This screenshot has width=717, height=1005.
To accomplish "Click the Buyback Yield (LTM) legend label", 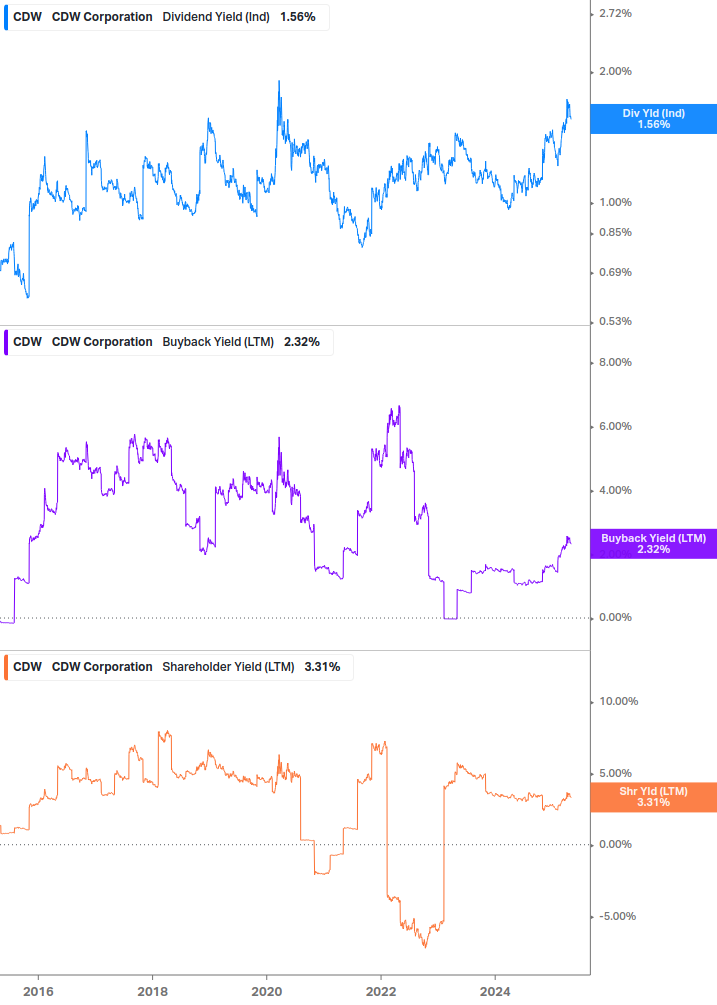I will point(218,342).
